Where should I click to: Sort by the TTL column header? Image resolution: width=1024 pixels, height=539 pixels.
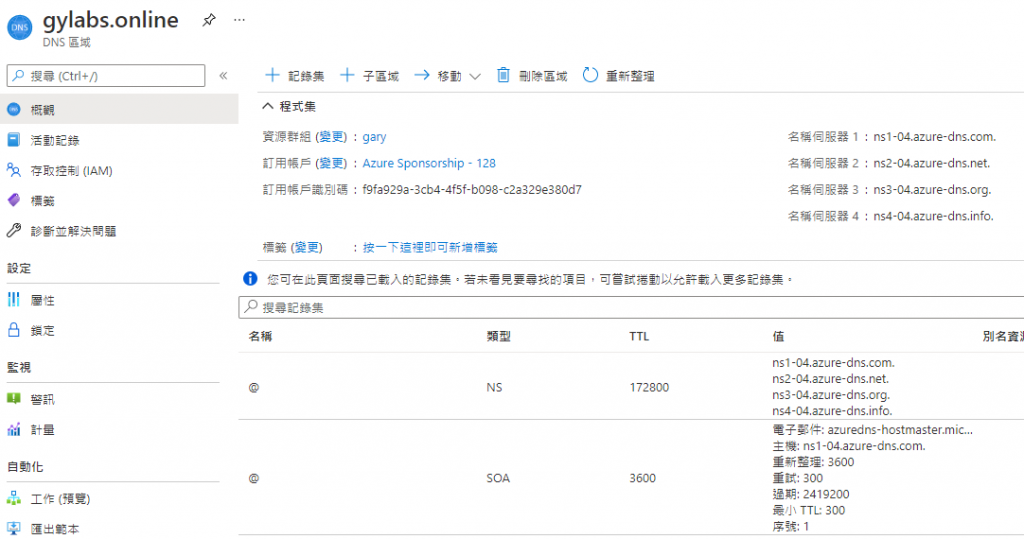coord(639,336)
